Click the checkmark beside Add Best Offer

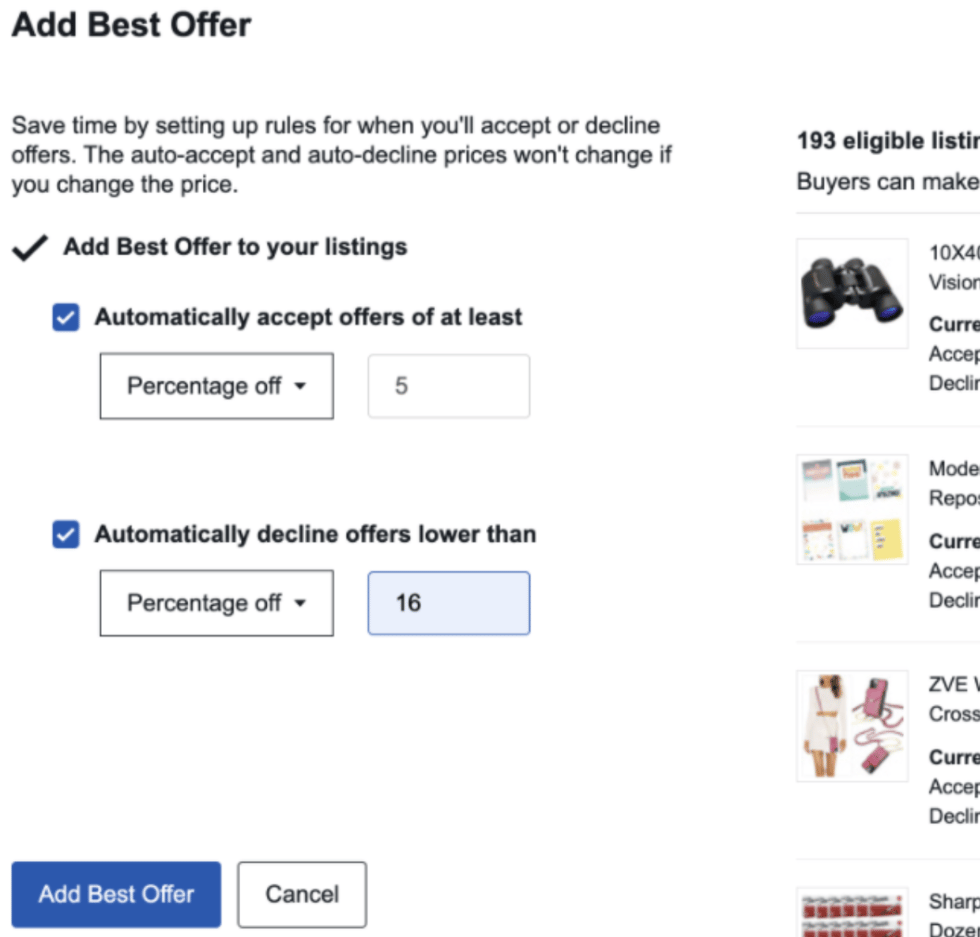tap(30, 246)
